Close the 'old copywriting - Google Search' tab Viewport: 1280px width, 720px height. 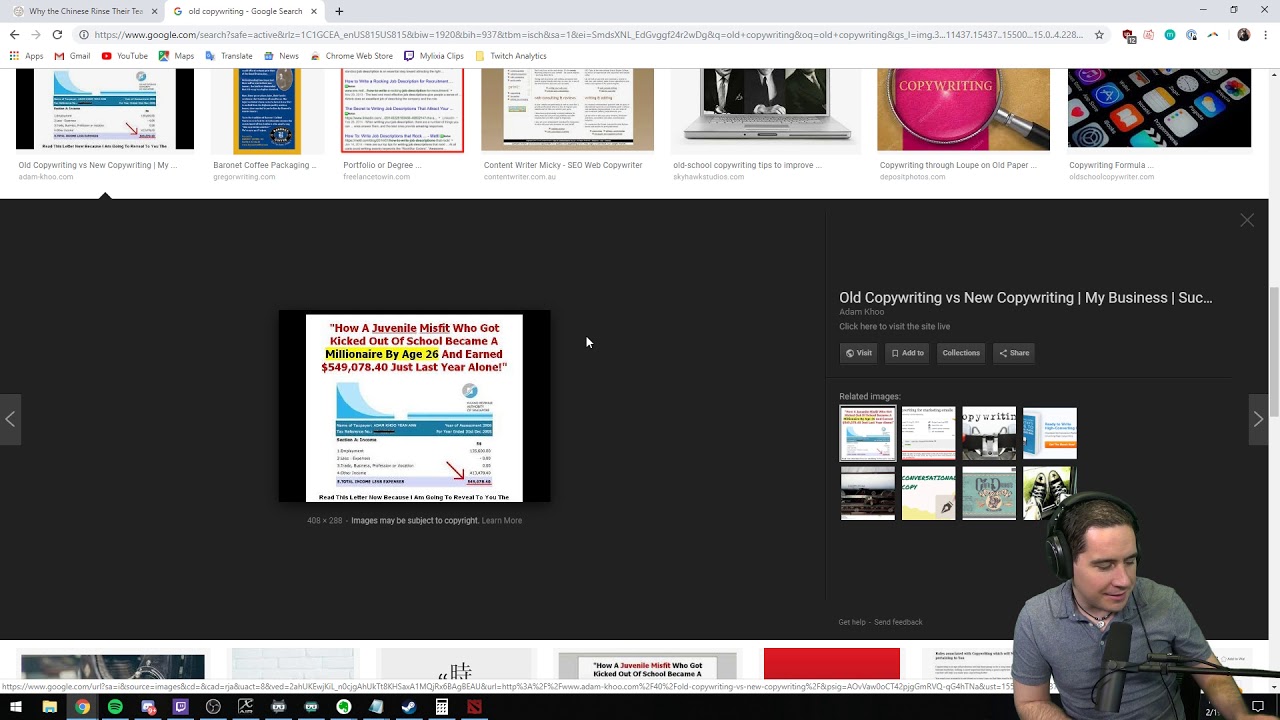pos(314,11)
